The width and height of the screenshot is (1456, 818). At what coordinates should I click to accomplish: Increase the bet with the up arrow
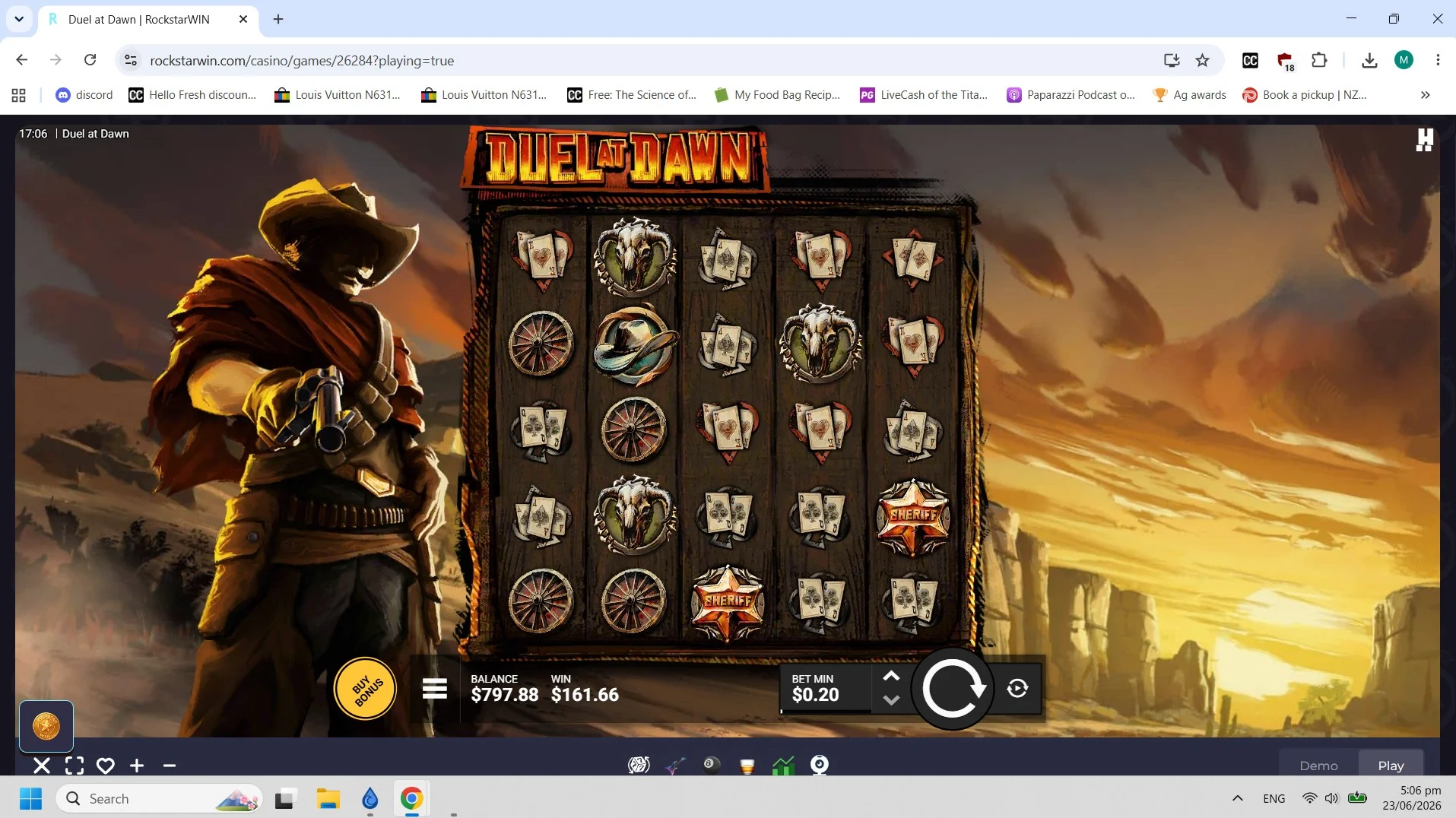click(x=891, y=676)
